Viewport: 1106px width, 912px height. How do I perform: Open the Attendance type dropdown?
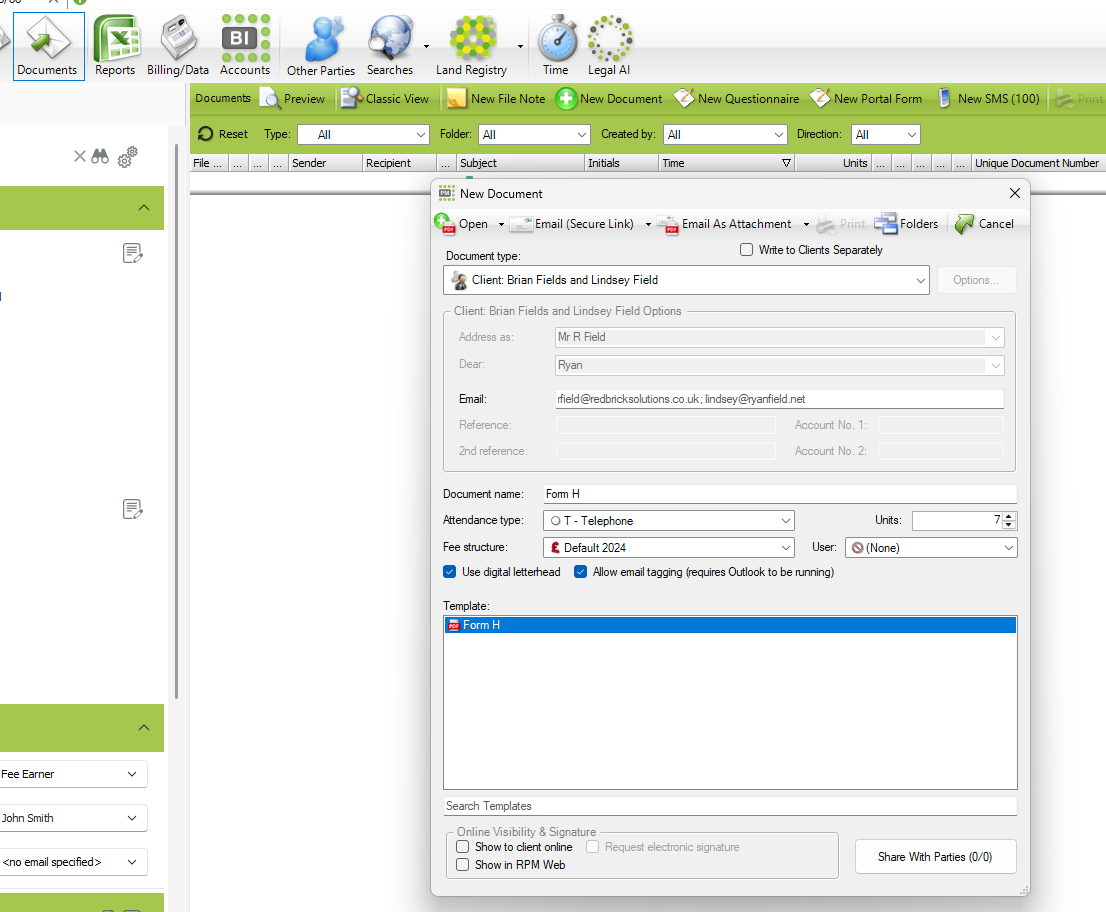click(785, 521)
